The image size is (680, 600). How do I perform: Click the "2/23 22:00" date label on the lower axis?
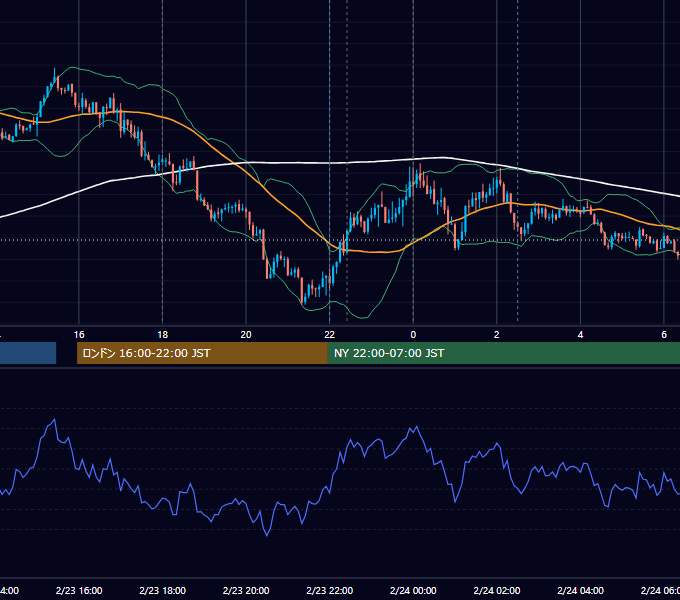coord(330,590)
